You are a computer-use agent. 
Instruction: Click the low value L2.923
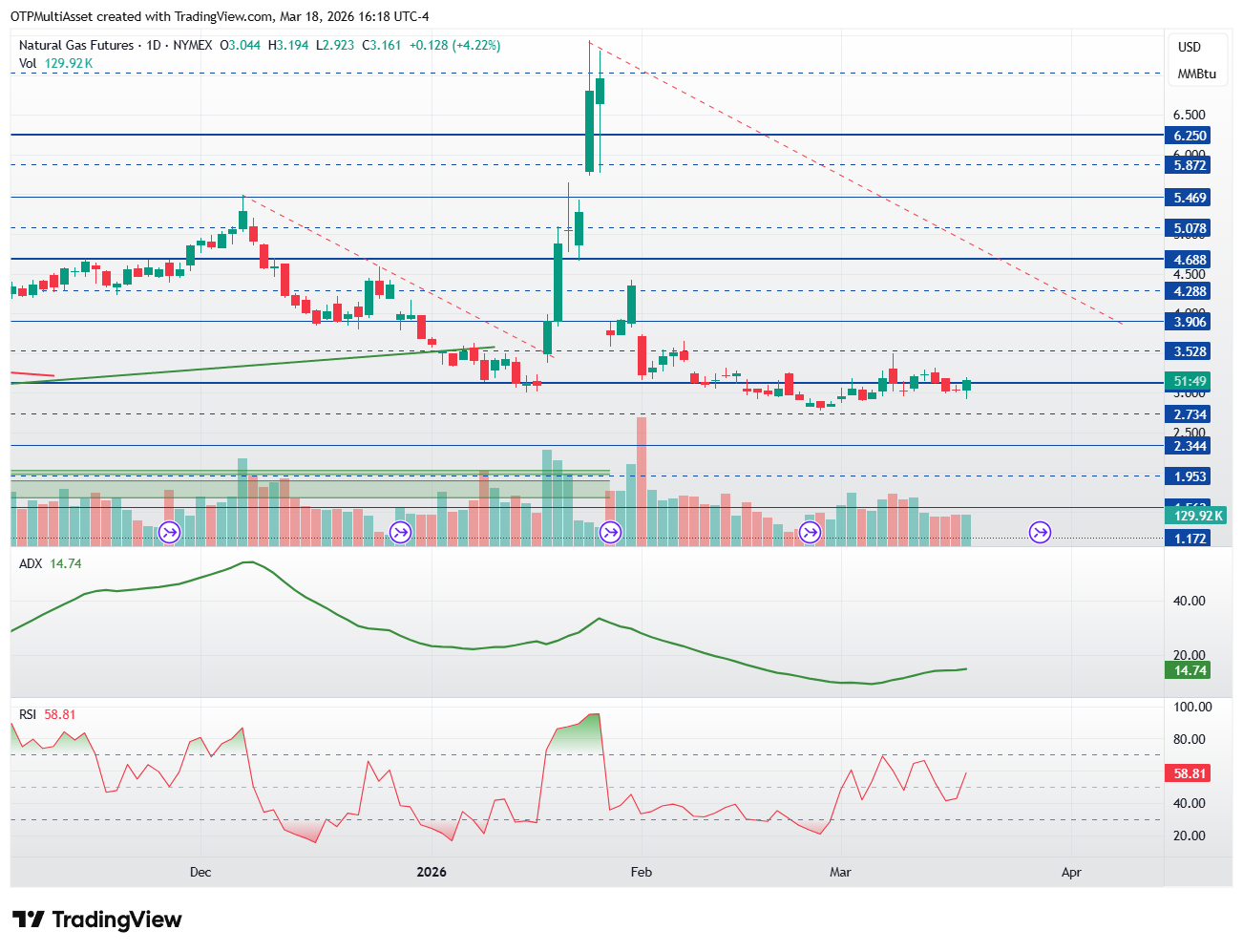(x=335, y=45)
